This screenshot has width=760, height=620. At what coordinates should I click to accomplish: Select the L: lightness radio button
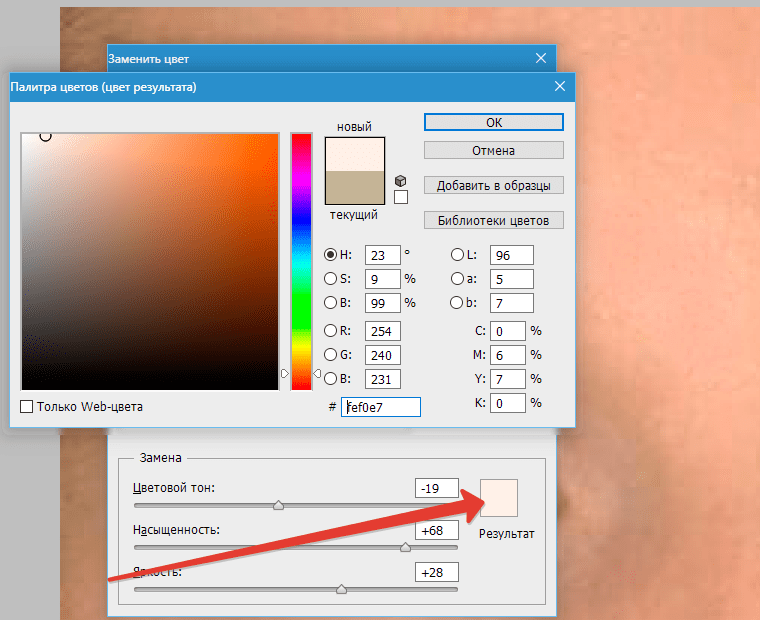457,254
